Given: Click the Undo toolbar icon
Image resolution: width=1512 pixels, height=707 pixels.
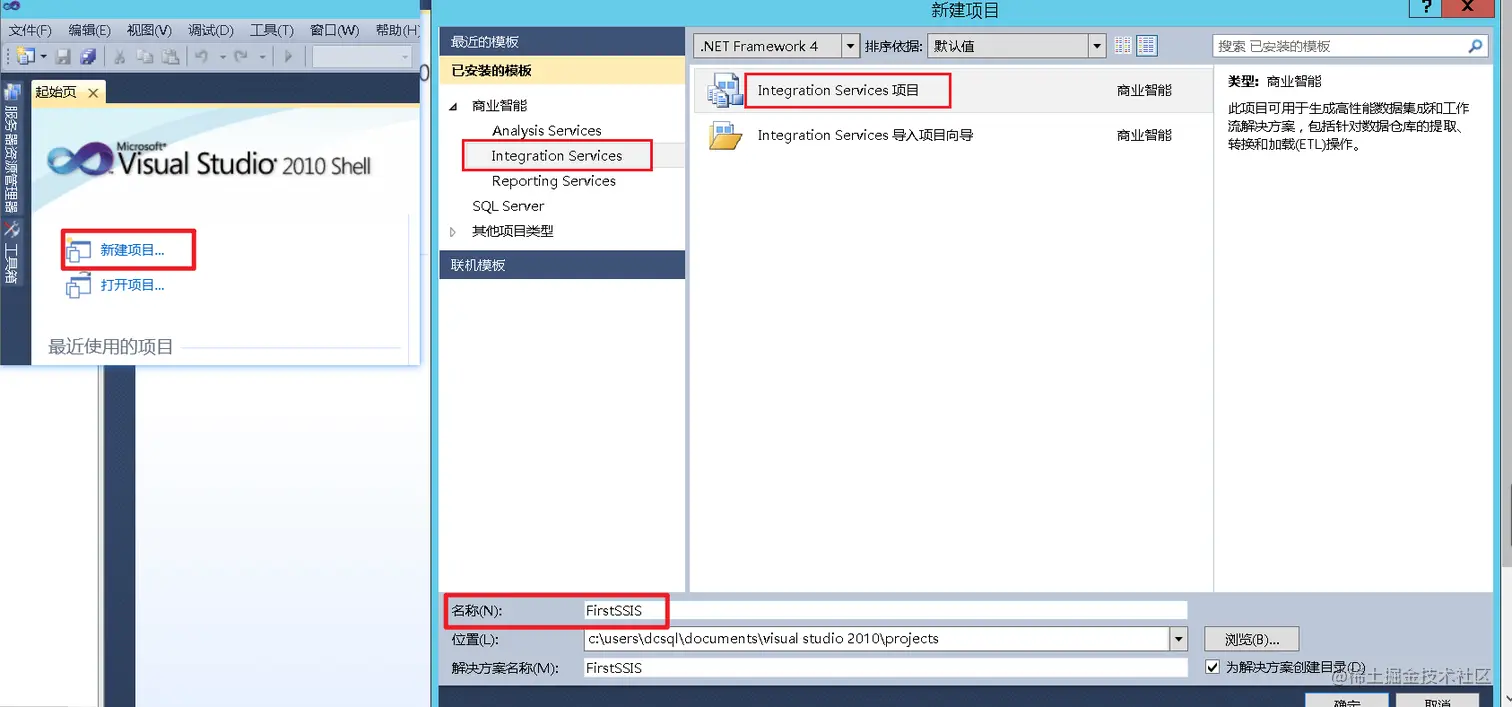Looking at the screenshot, I should (202, 57).
